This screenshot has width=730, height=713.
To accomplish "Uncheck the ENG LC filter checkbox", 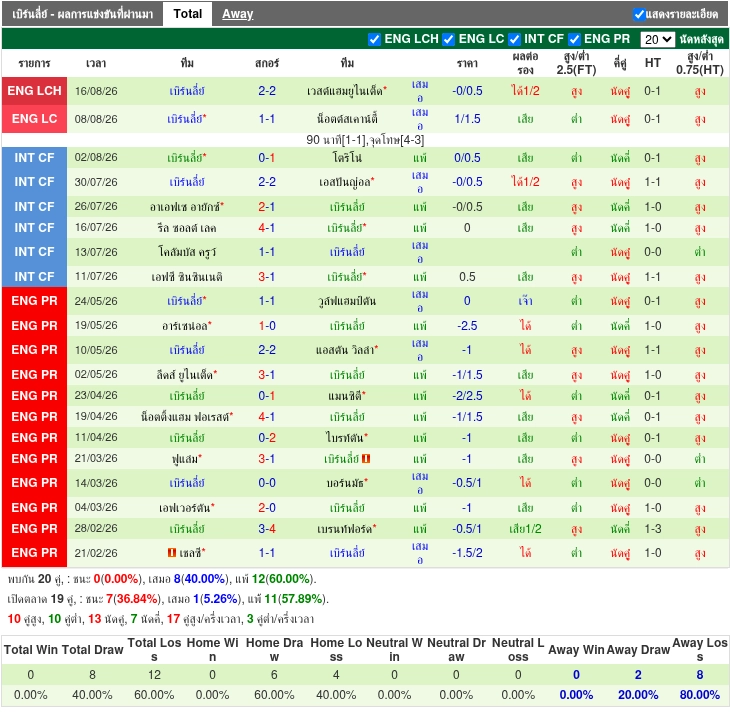I will click(x=448, y=39).
